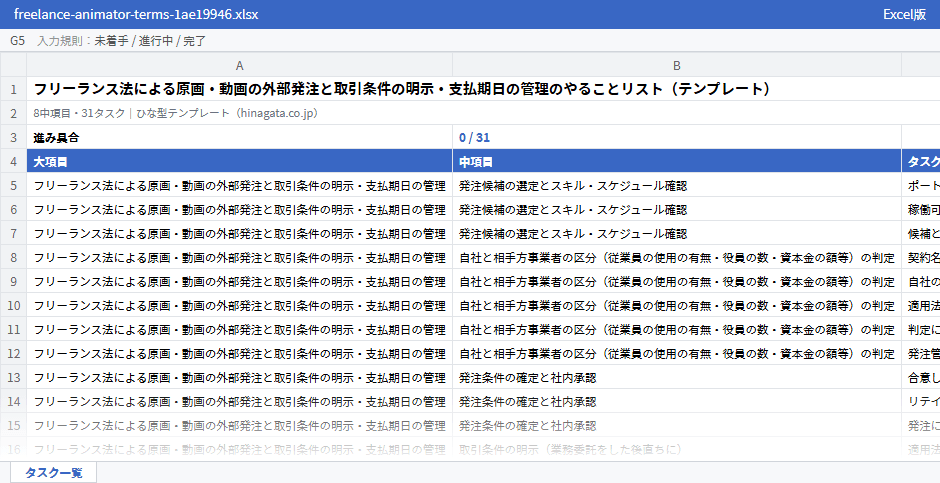Select row header 4

13,161
